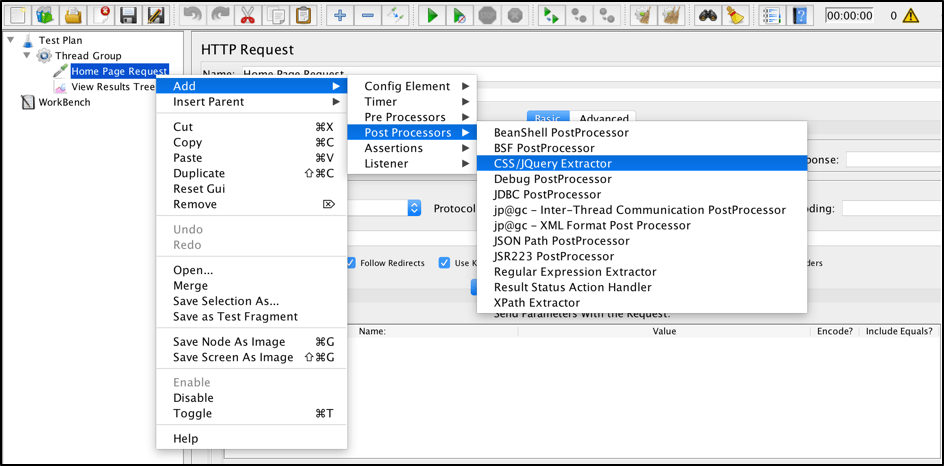Click the Save As toolbar icon

[x=157, y=15]
